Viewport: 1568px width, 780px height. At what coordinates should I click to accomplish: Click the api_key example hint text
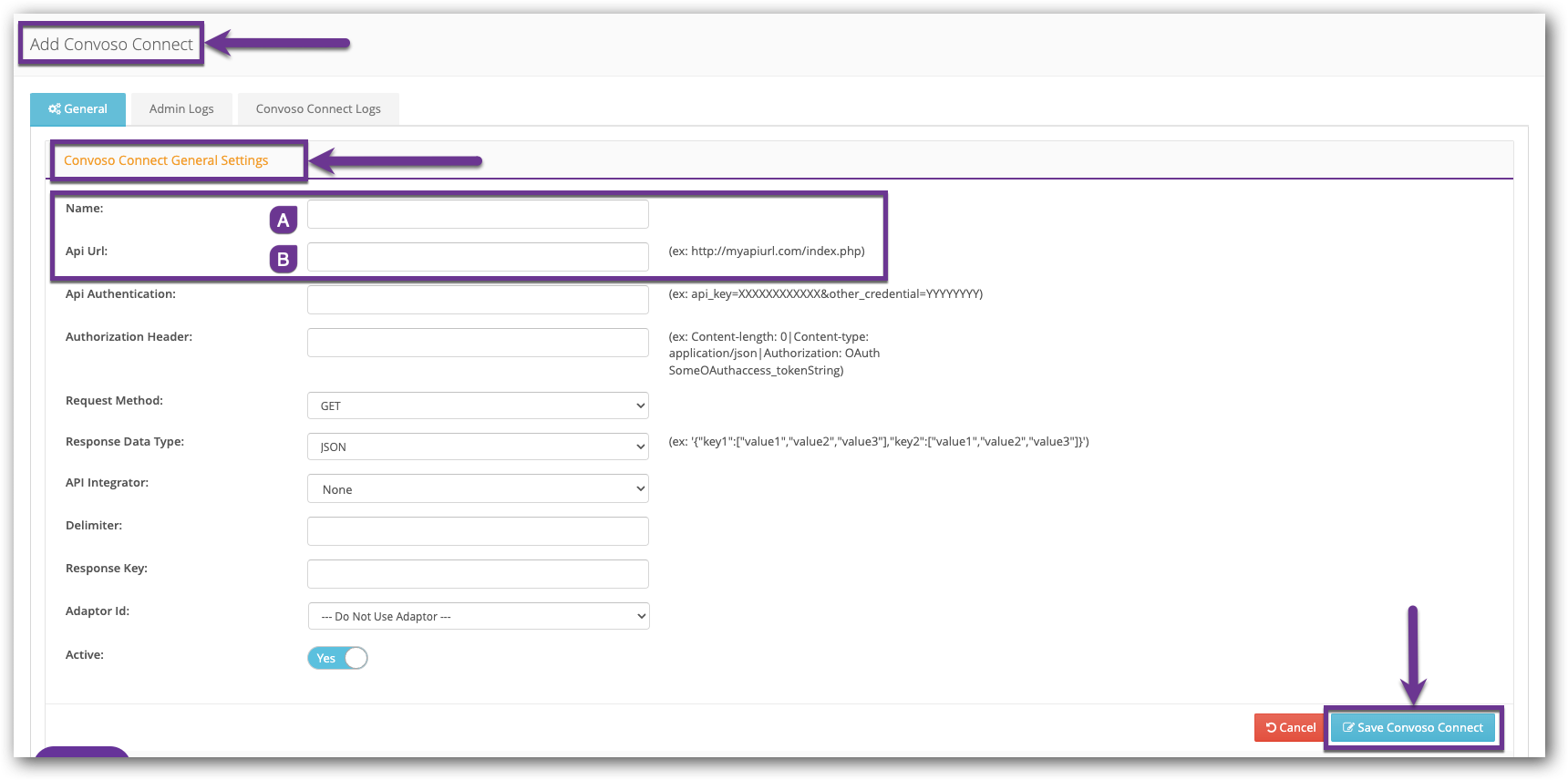tap(826, 293)
